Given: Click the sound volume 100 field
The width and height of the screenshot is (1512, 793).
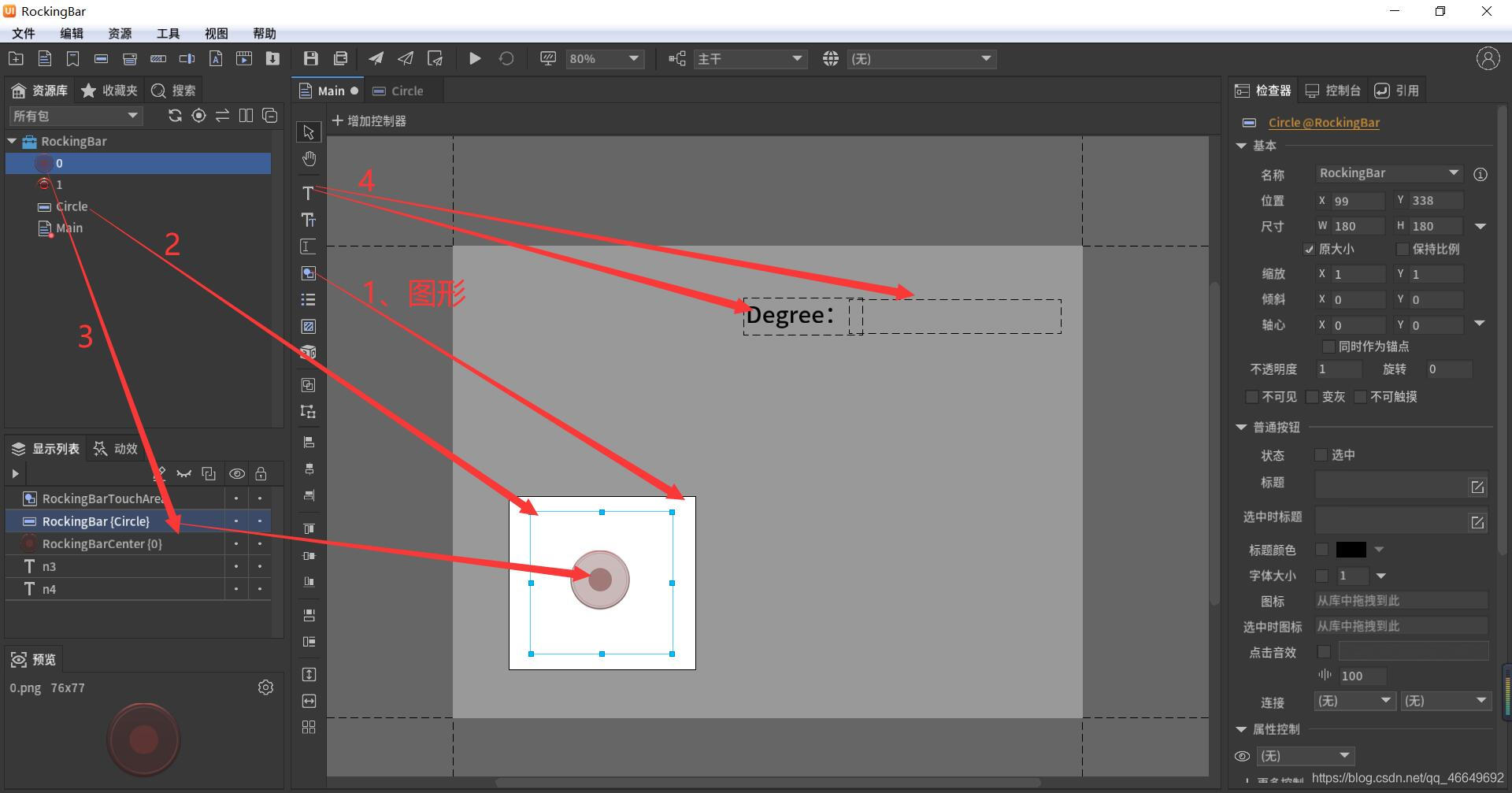Looking at the screenshot, I should [1362, 676].
